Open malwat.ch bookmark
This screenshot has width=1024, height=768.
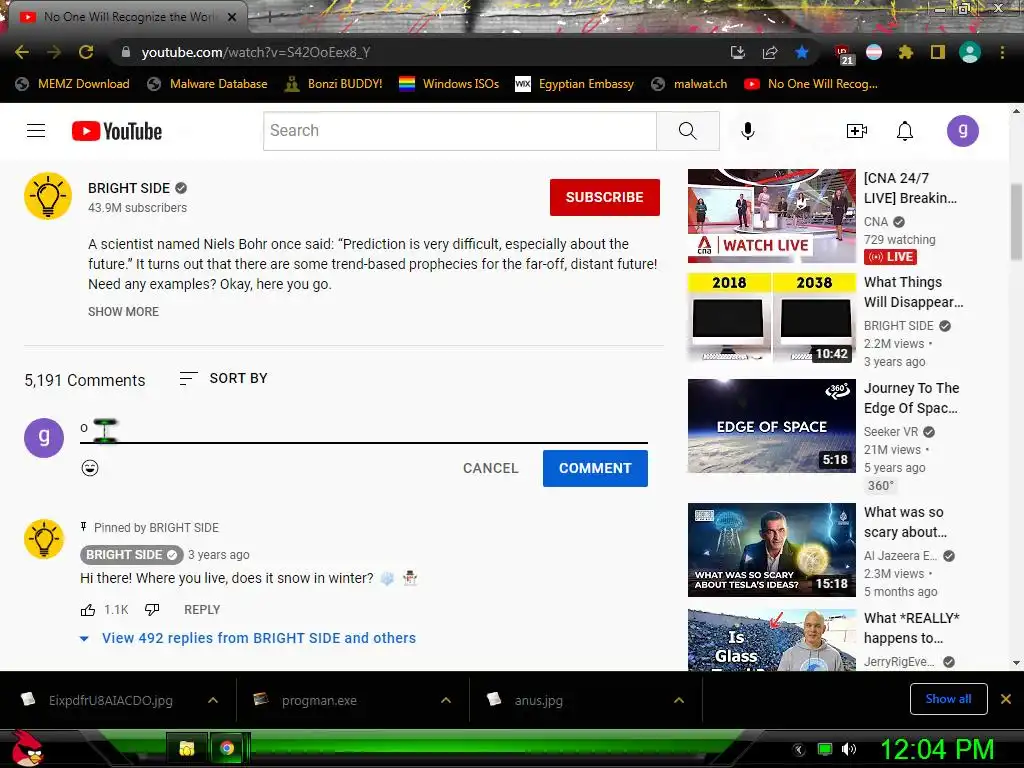pyautogui.click(x=689, y=84)
